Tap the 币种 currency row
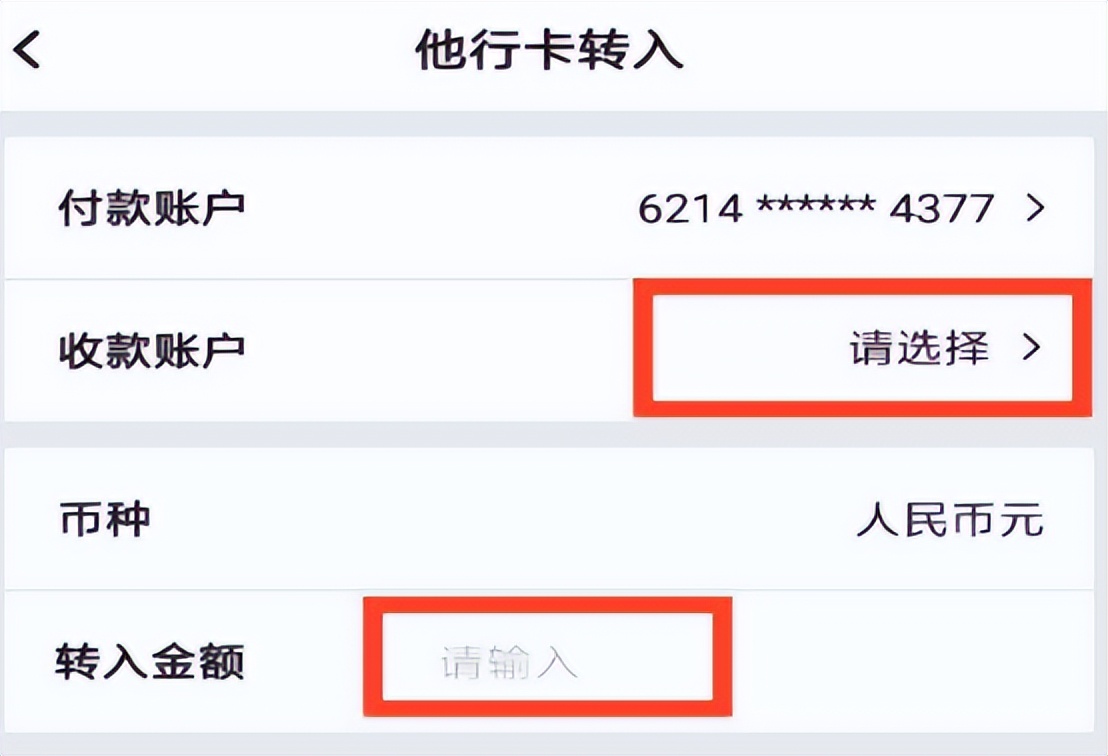This screenshot has height=756, width=1108. [103, 519]
